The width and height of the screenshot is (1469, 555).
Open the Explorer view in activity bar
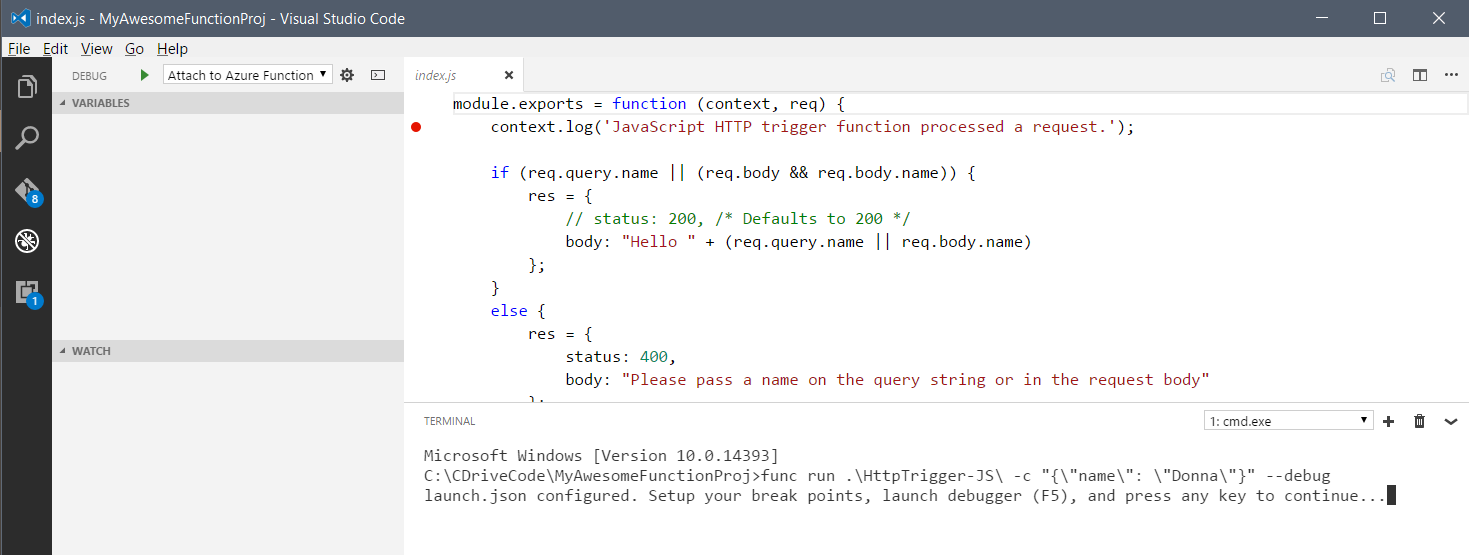(27, 87)
